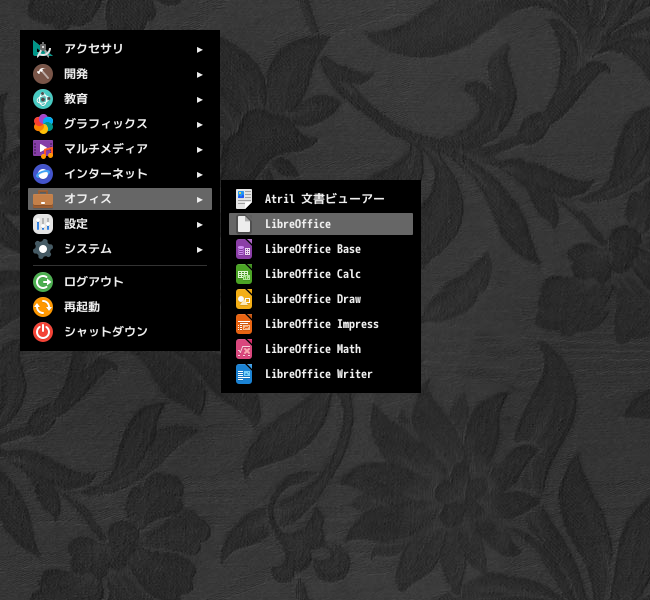This screenshot has height=600, width=650.
Task: Launch LibreOffice Calc
Action: (321, 274)
